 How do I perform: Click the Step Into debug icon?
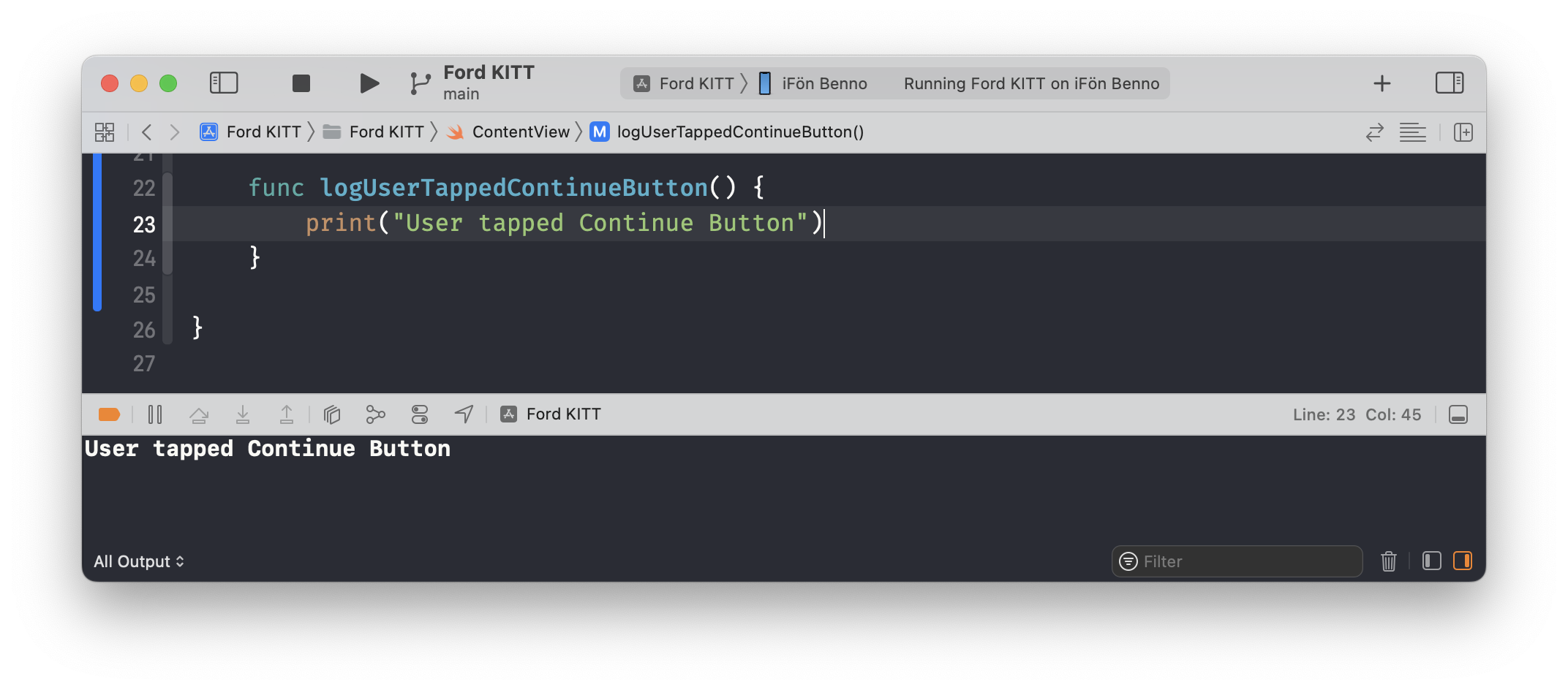(x=243, y=415)
